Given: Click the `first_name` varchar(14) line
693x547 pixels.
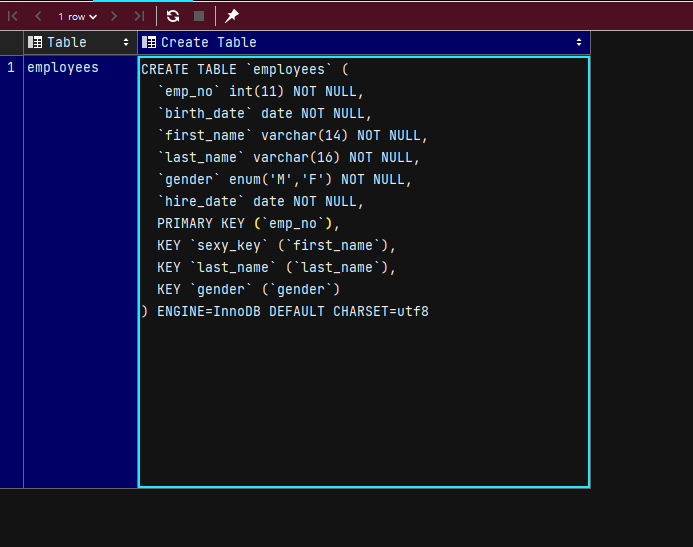Looking at the screenshot, I should pos(293,135).
